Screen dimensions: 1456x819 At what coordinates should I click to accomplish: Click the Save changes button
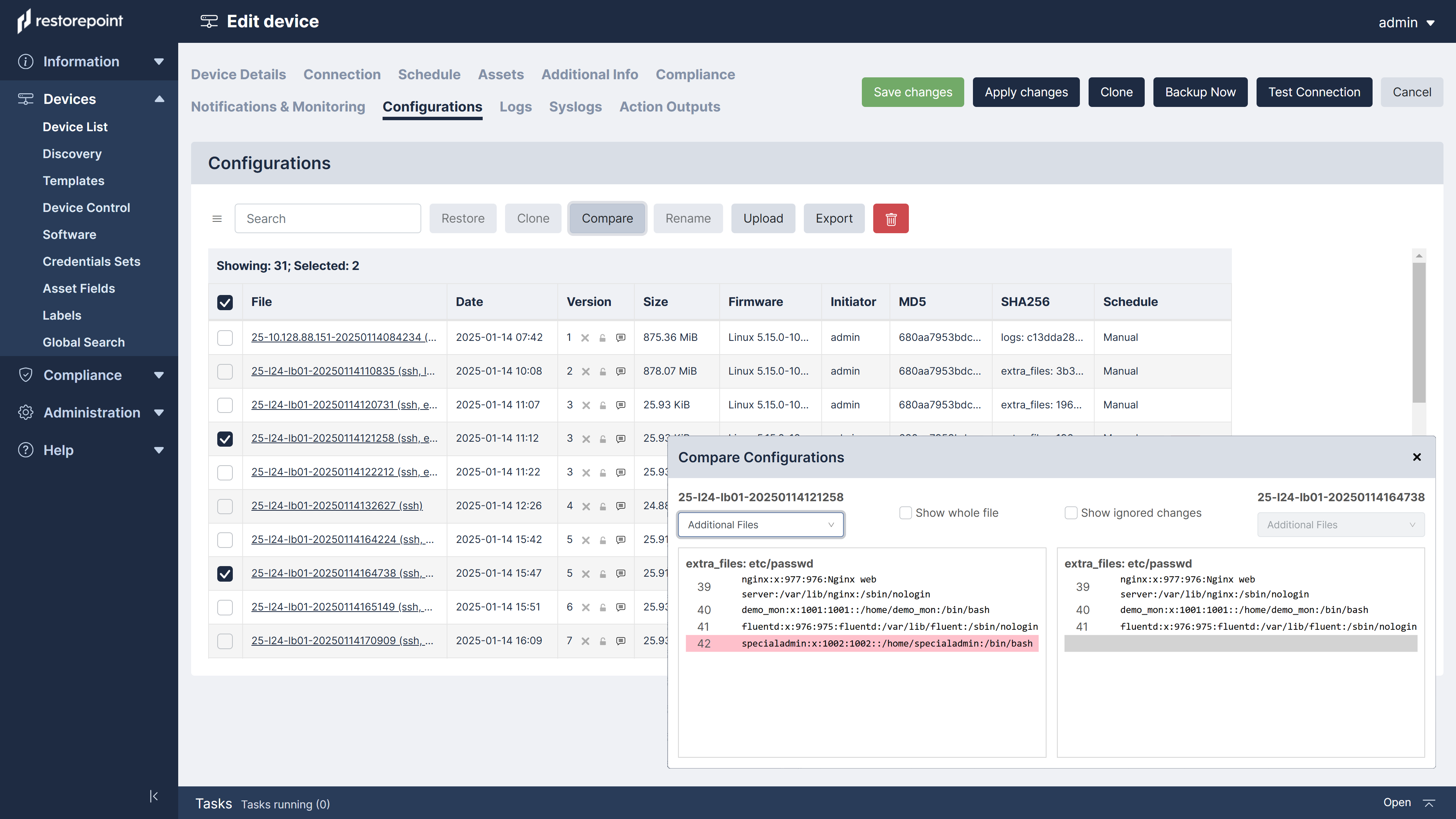[913, 92]
